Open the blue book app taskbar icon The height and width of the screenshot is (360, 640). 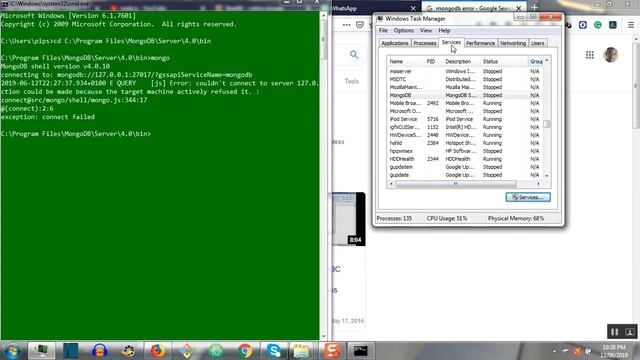click(x=71, y=351)
